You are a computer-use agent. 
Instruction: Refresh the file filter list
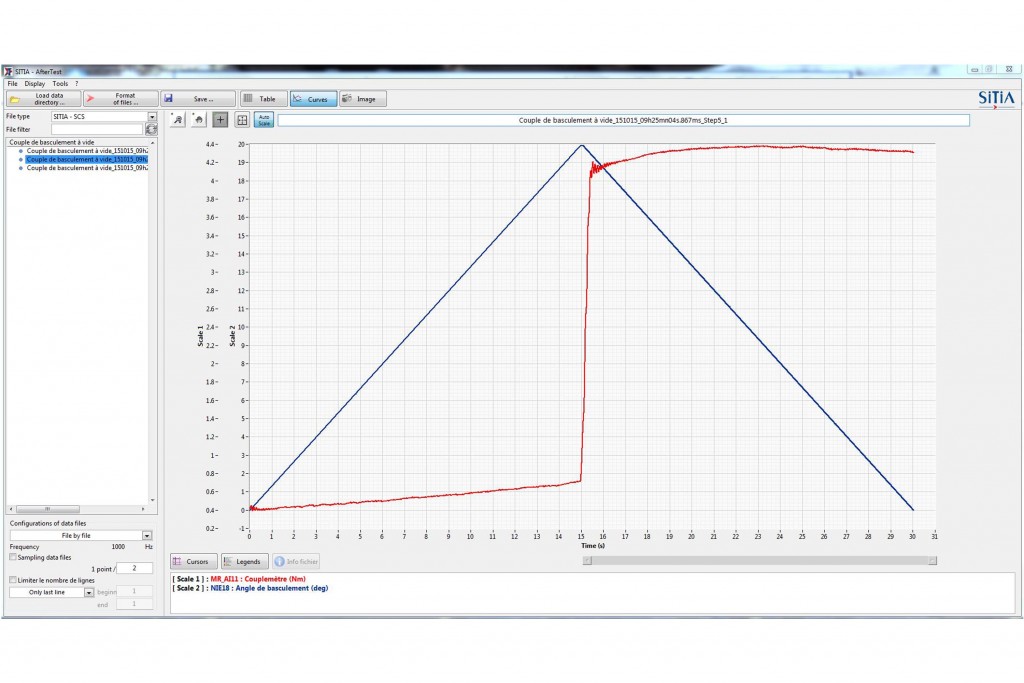[151, 129]
